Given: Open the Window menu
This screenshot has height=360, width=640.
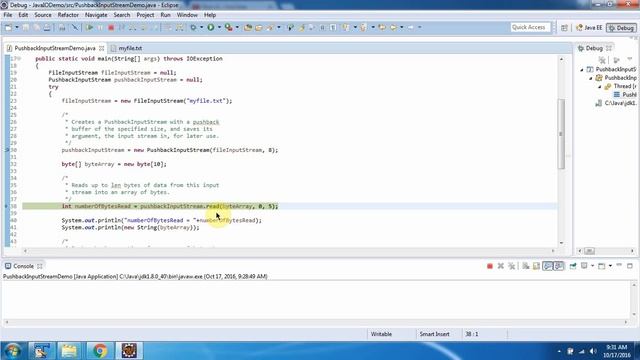Looking at the screenshot, I should (187, 15).
